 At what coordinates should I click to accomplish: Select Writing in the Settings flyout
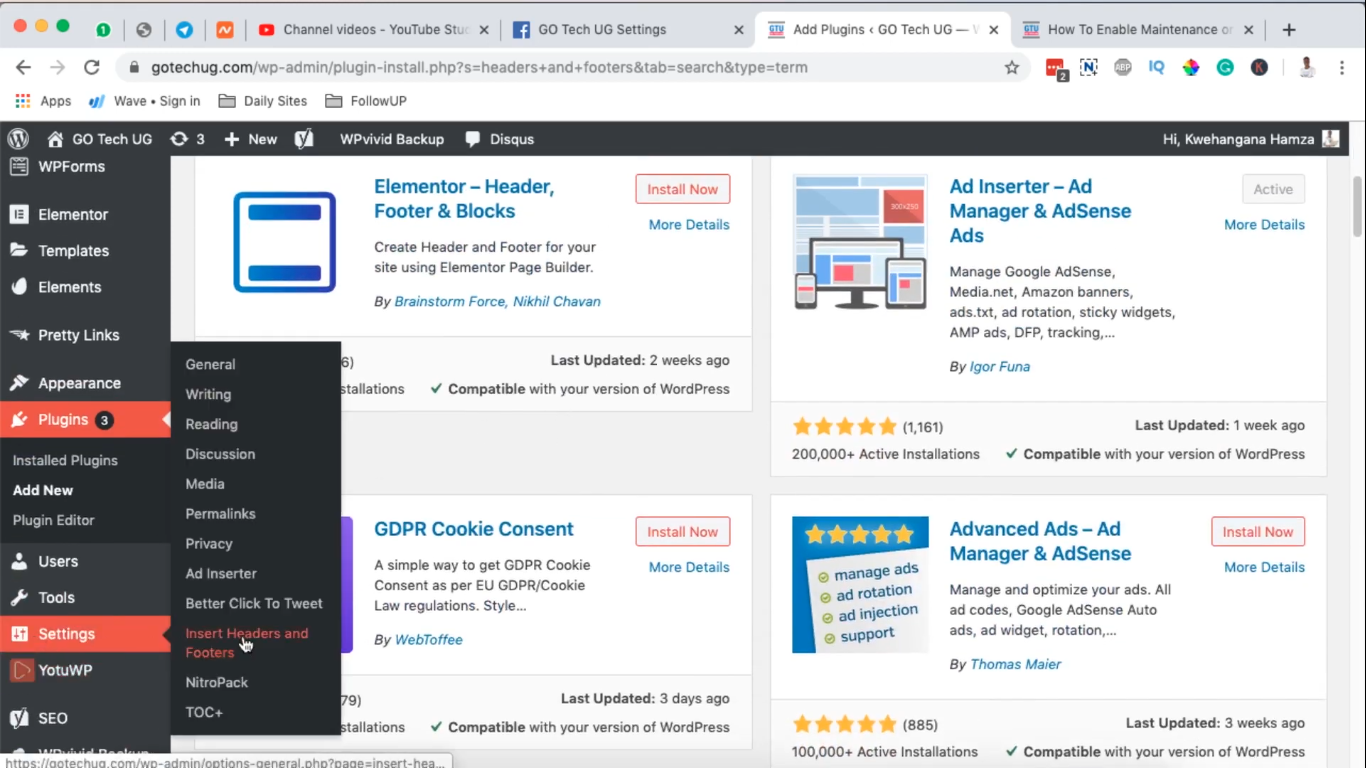(x=208, y=395)
